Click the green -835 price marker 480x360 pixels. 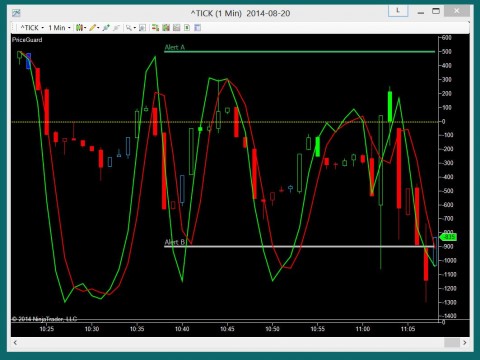(449, 237)
